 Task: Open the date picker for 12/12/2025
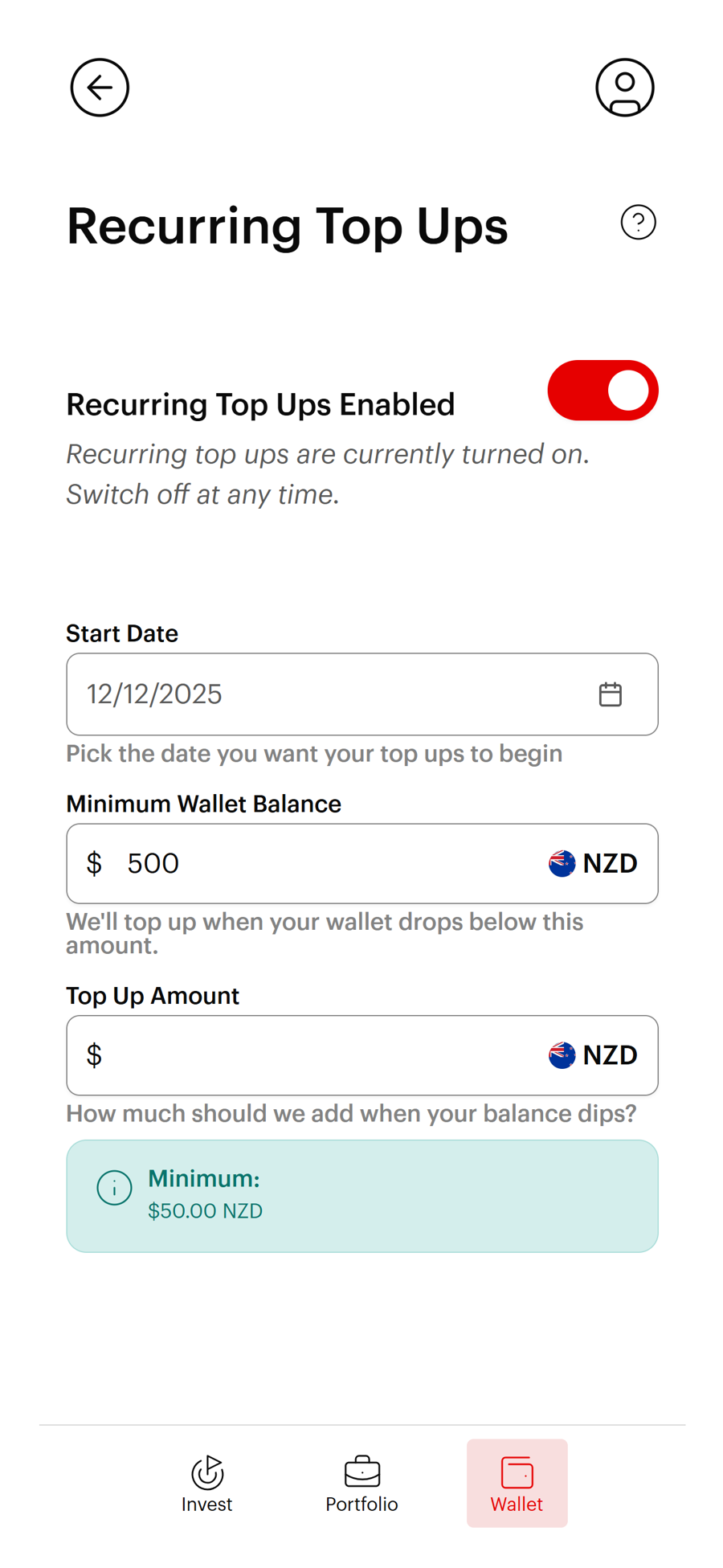tap(361, 694)
